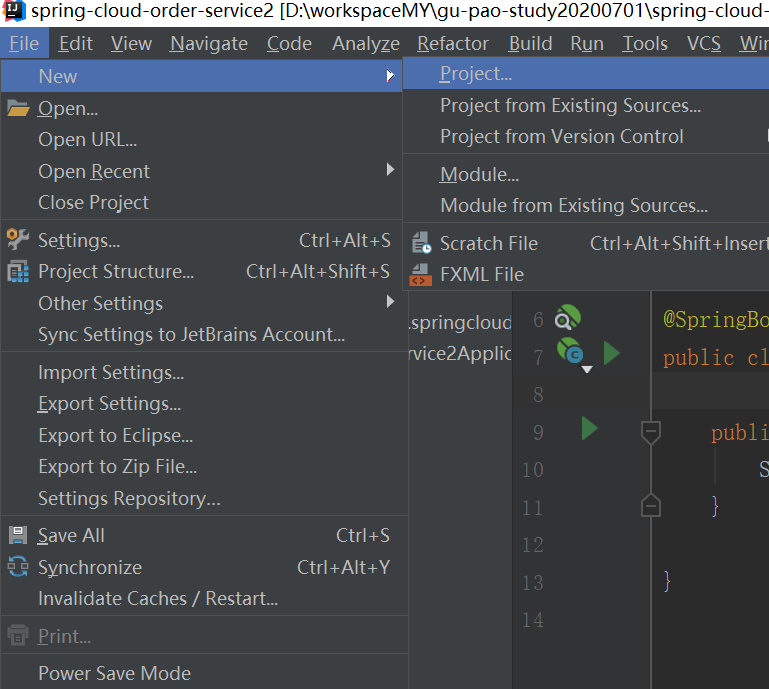
Task: Open the Navigate menu
Action: pos(209,44)
